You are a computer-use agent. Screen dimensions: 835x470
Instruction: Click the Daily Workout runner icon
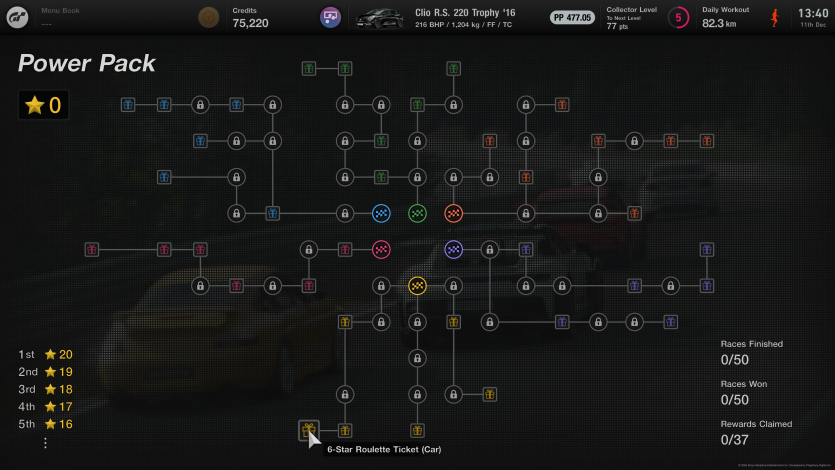pyautogui.click(x=773, y=17)
